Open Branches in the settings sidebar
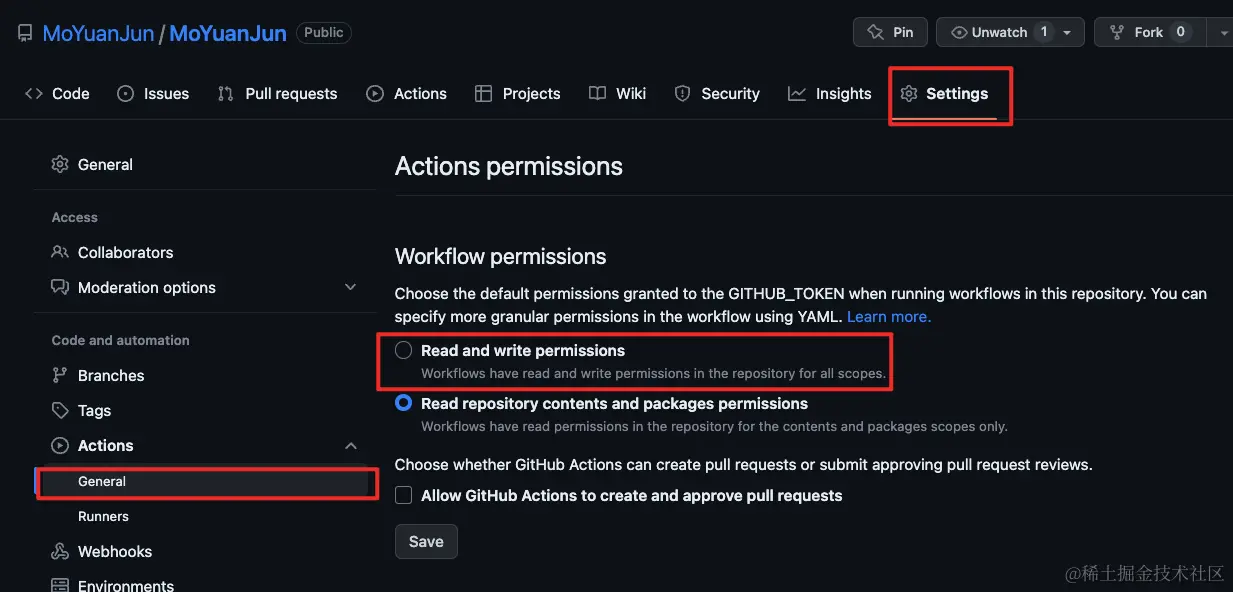The height and width of the screenshot is (592, 1233). (111, 376)
